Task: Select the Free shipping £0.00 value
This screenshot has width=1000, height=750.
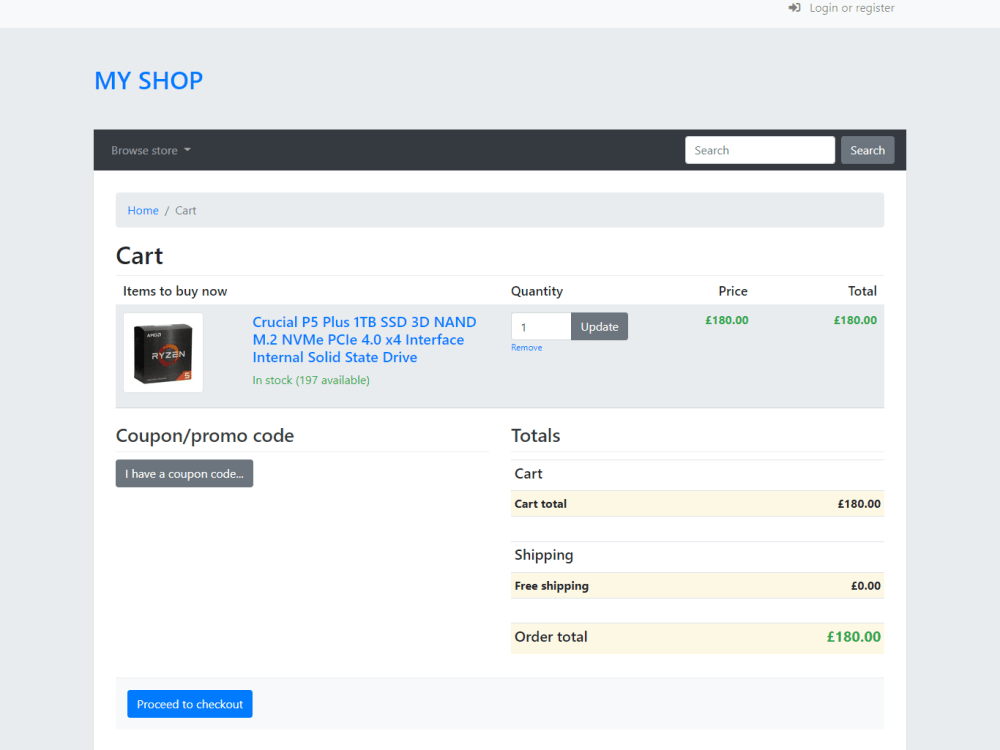Action: pos(865,585)
